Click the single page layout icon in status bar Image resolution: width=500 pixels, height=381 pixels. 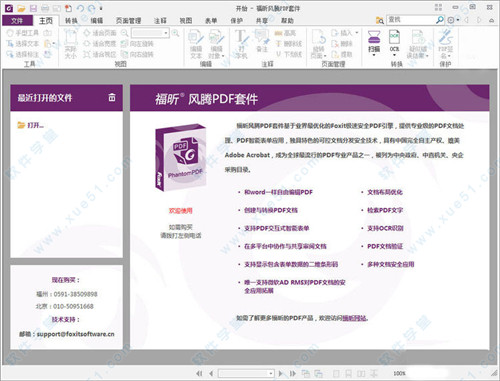(x=336, y=373)
